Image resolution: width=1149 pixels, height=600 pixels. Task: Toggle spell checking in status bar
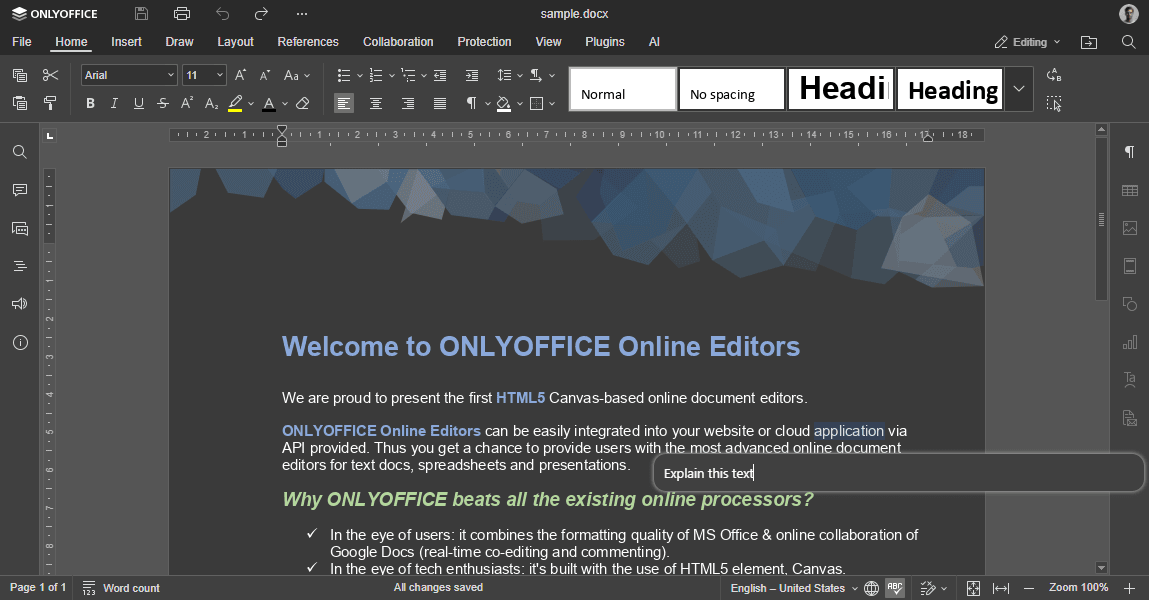[x=895, y=588]
